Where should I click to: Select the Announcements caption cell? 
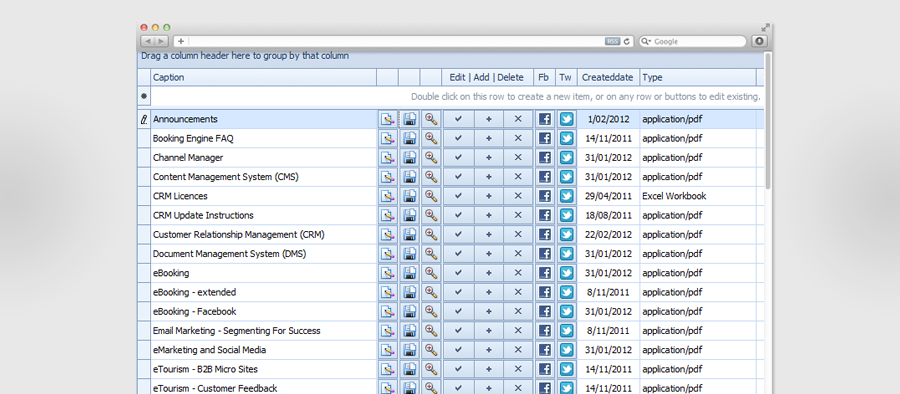263,119
